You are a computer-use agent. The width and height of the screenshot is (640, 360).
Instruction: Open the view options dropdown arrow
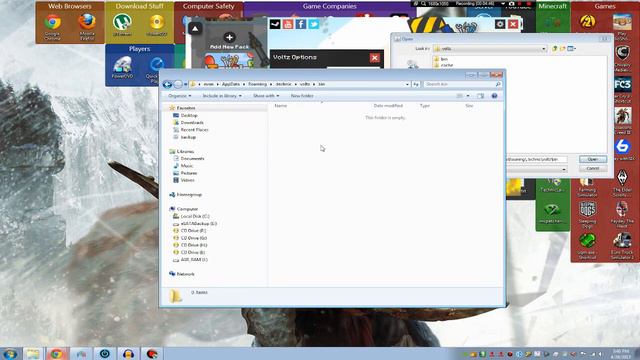click(x=468, y=96)
